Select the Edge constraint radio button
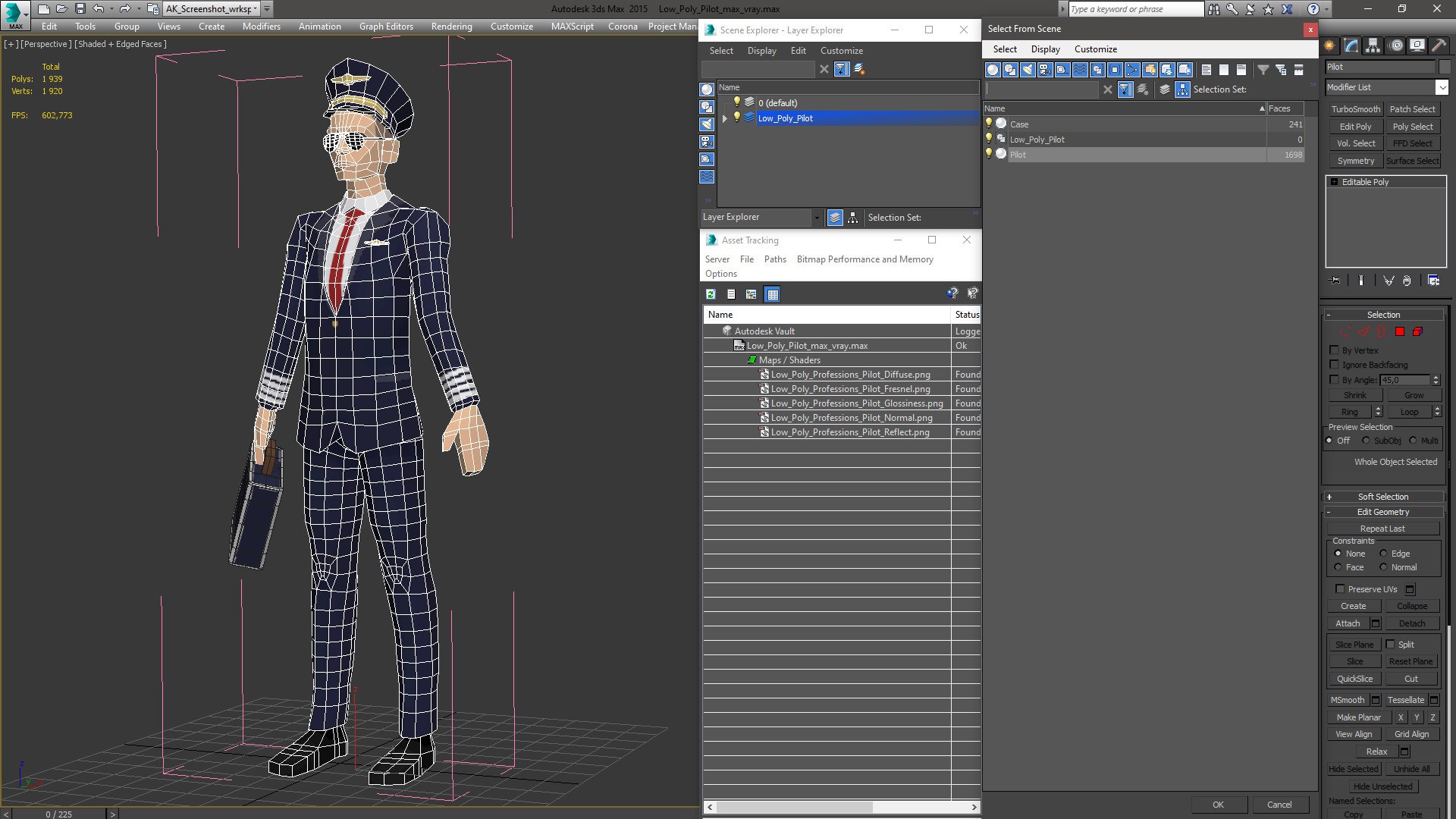 point(1383,554)
